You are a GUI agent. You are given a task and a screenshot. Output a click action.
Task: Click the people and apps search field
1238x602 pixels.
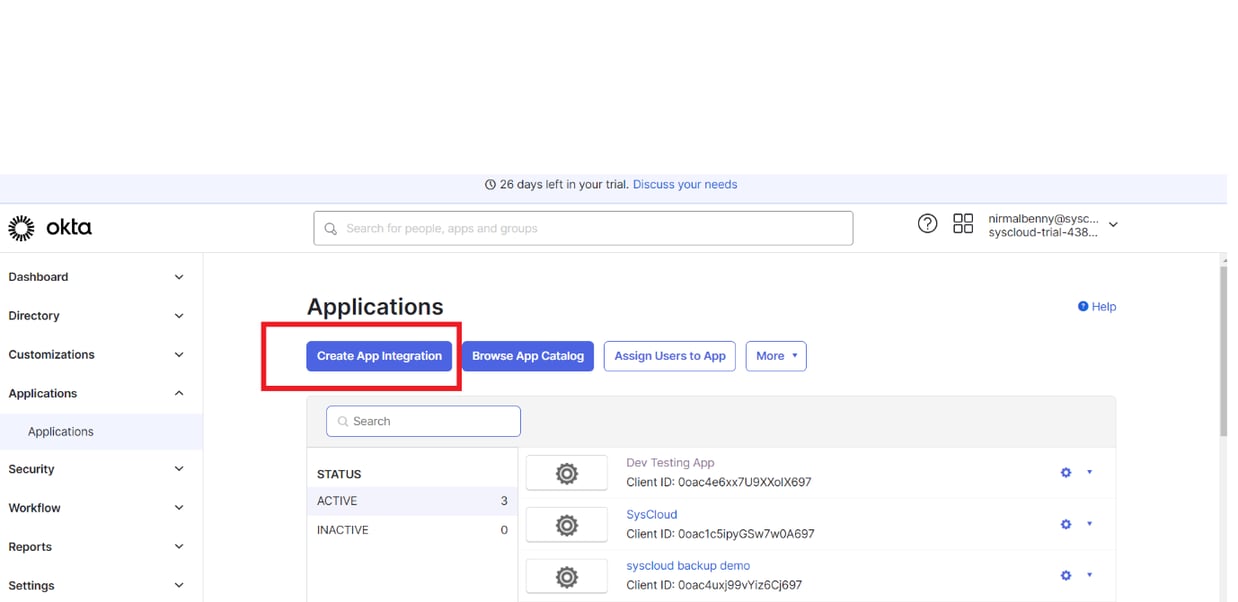click(x=583, y=228)
